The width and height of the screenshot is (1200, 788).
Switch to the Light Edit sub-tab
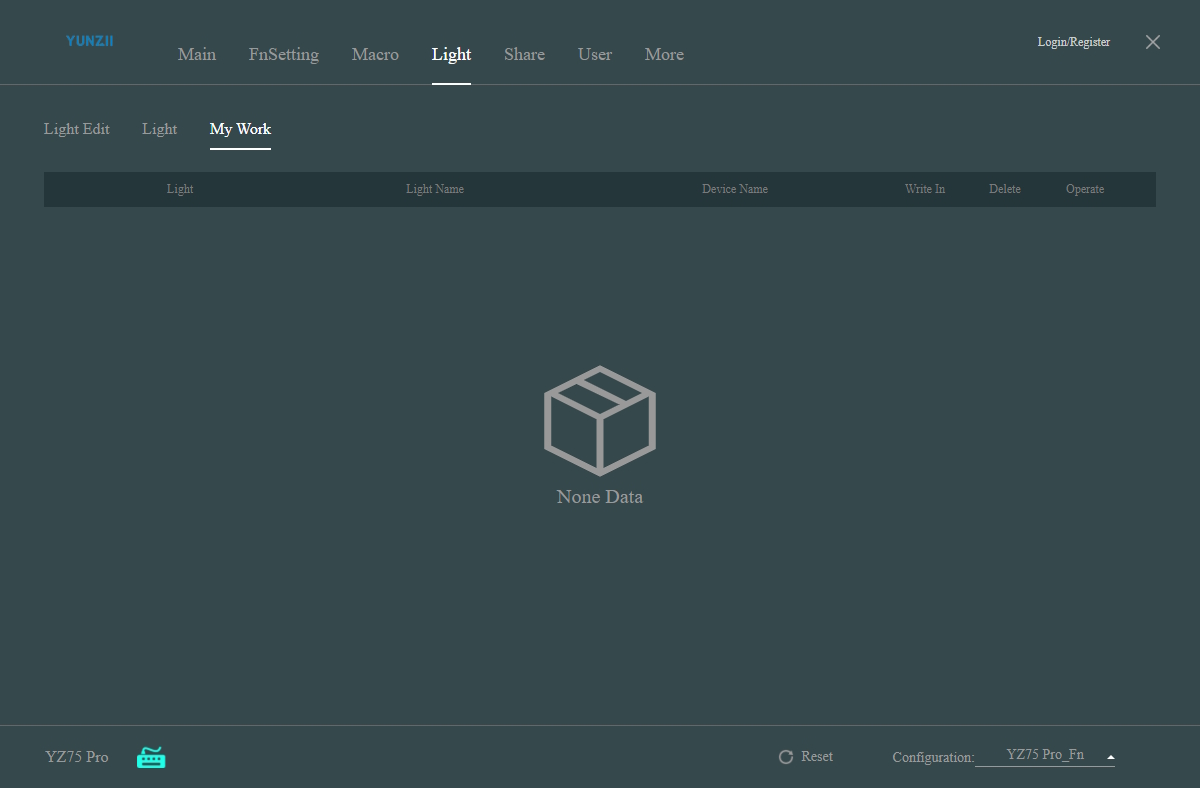coord(77,129)
